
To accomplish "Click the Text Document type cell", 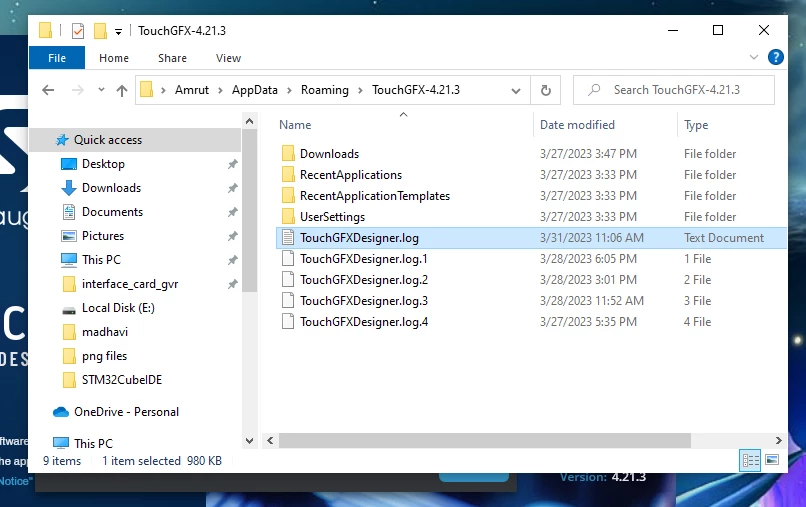I will point(724,238).
